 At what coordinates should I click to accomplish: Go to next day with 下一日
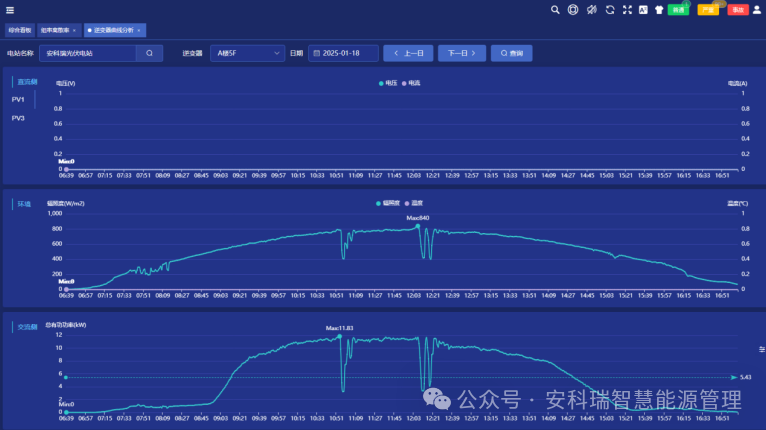pos(462,53)
